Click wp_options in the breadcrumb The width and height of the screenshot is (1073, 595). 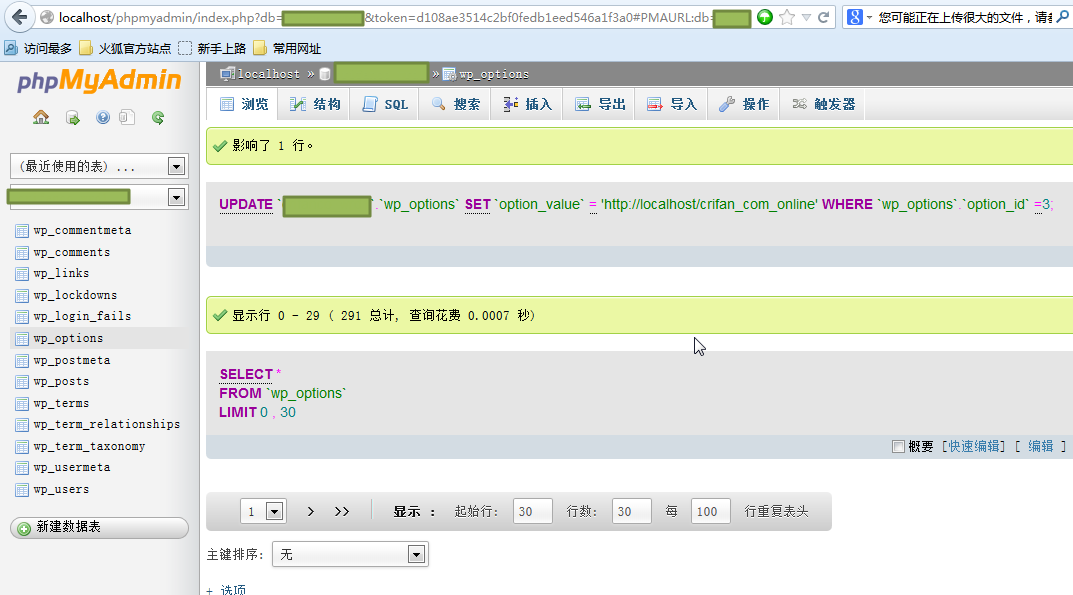point(494,74)
